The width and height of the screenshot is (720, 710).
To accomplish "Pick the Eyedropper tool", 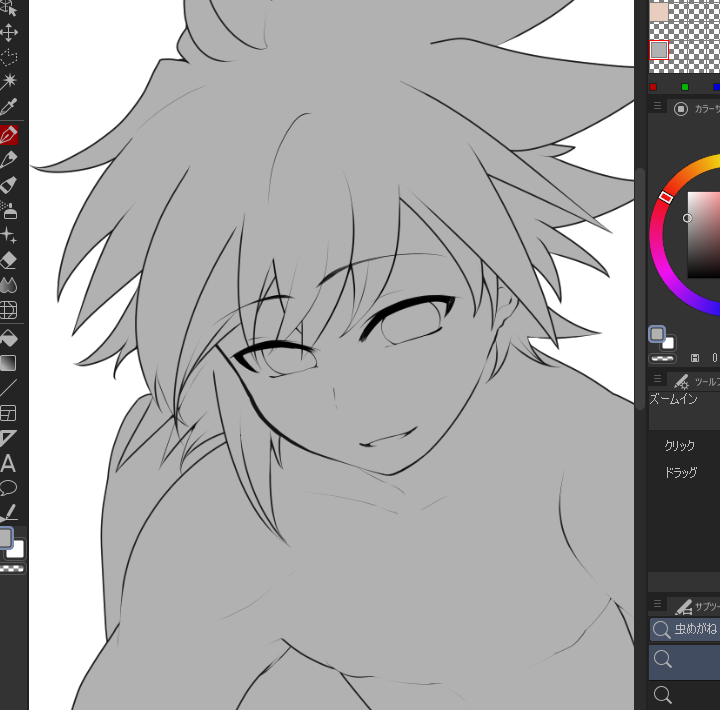I will 9,107.
